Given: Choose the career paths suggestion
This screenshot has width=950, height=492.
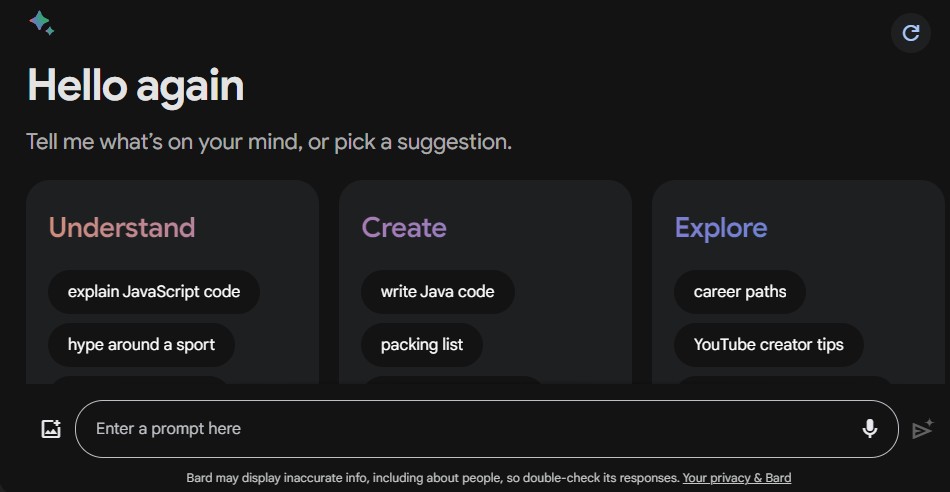Looking at the screenshot, I should pos(740,292).
